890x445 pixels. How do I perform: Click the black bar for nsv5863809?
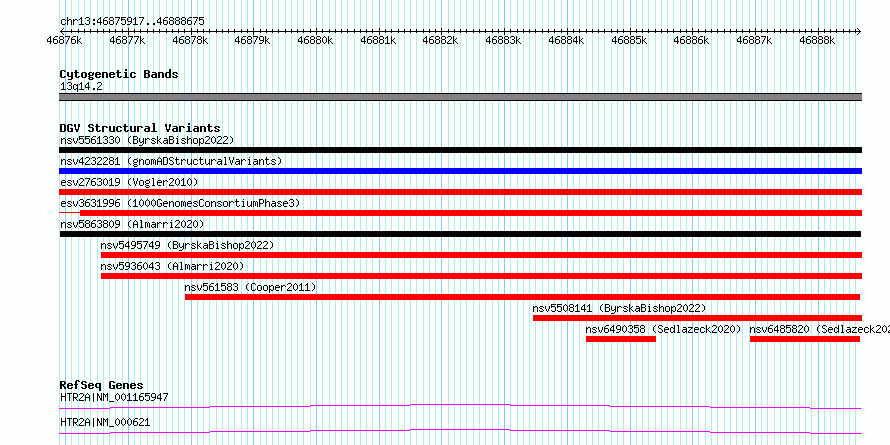coord(460,234)
